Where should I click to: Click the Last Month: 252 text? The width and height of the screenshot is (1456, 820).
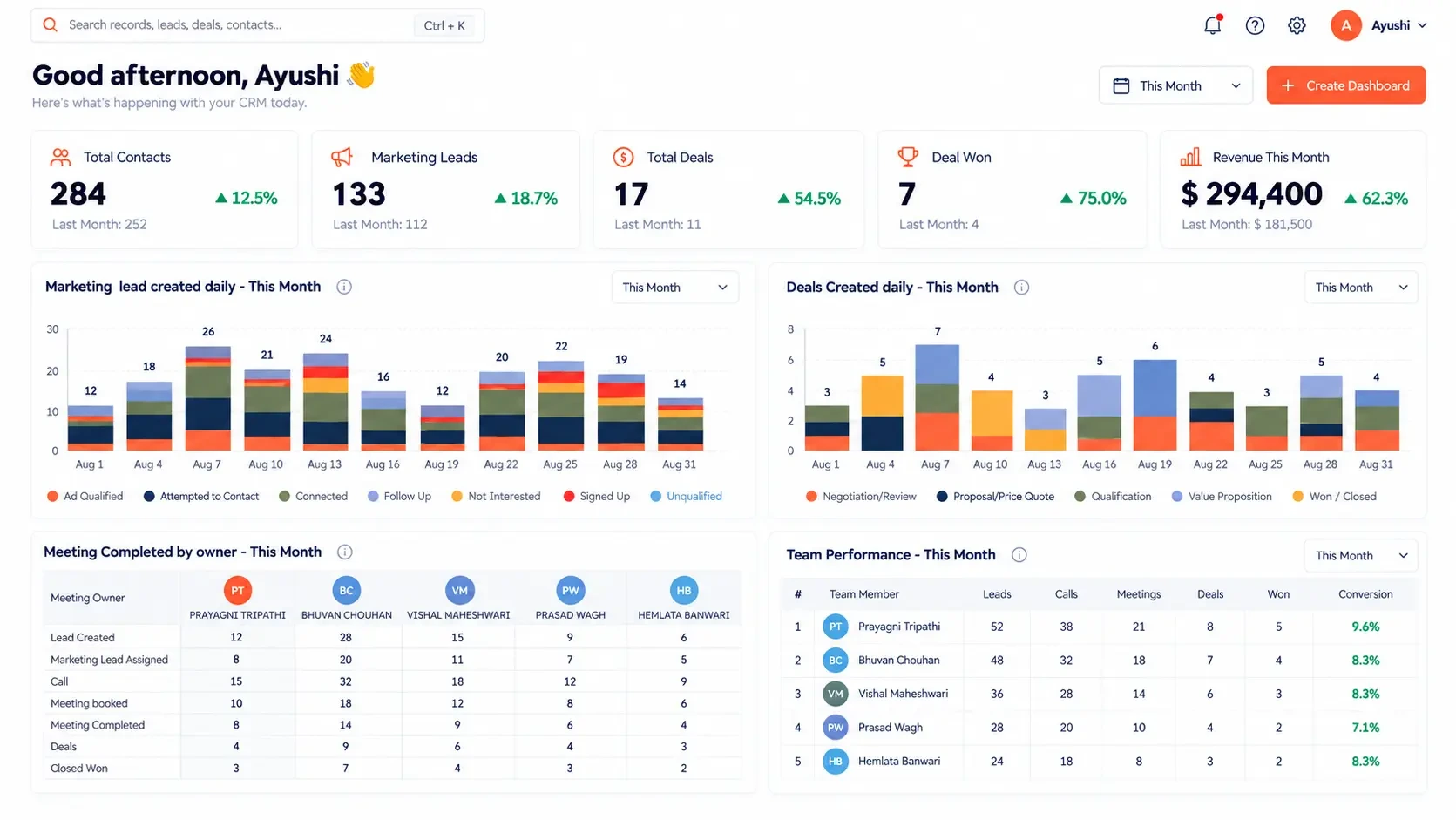[x=99, y=224]
